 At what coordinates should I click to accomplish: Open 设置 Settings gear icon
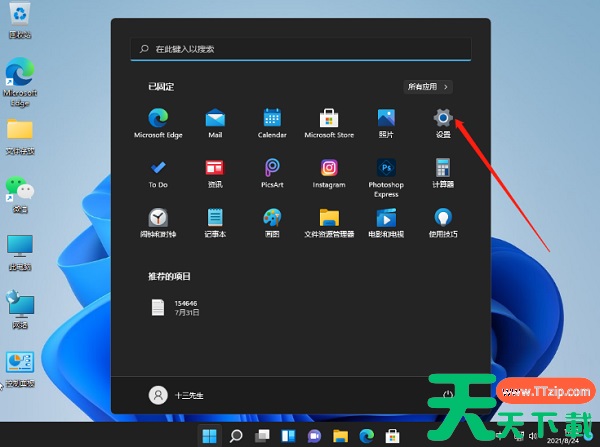click(x=443, y=123)
